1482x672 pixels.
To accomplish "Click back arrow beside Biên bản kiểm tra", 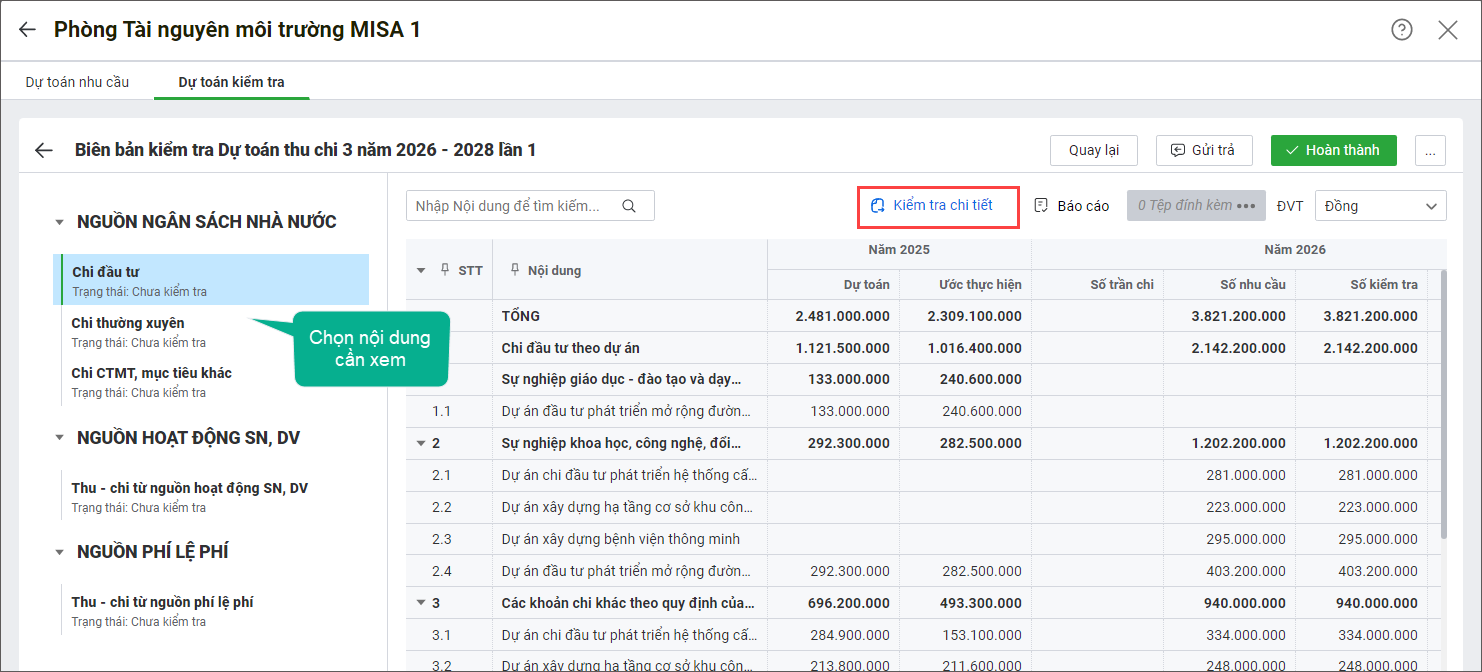I will coord(43,150).
